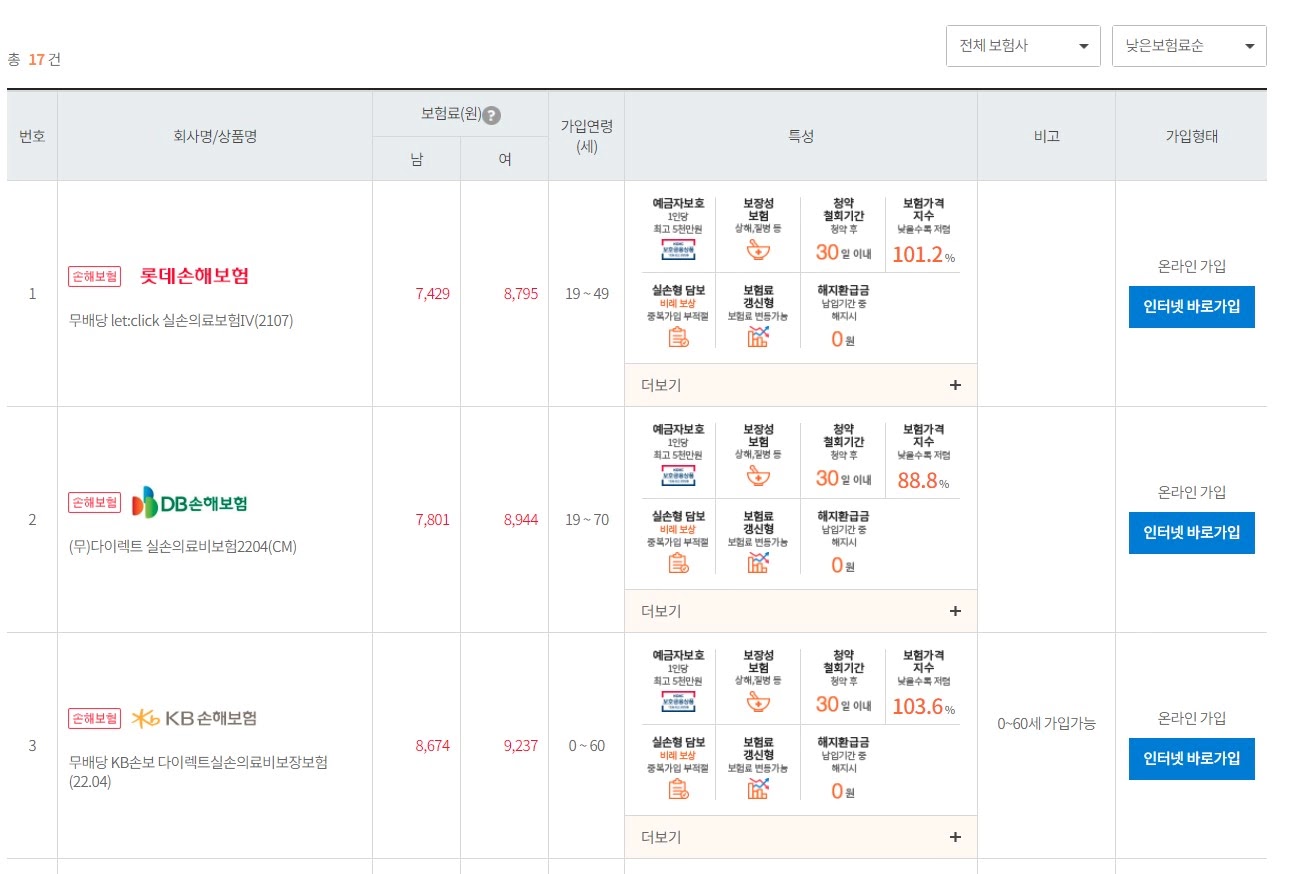1310x874 pixels.
Task: Click the 손해보험 tag in the DB row
Action: [x=94, y=502]
